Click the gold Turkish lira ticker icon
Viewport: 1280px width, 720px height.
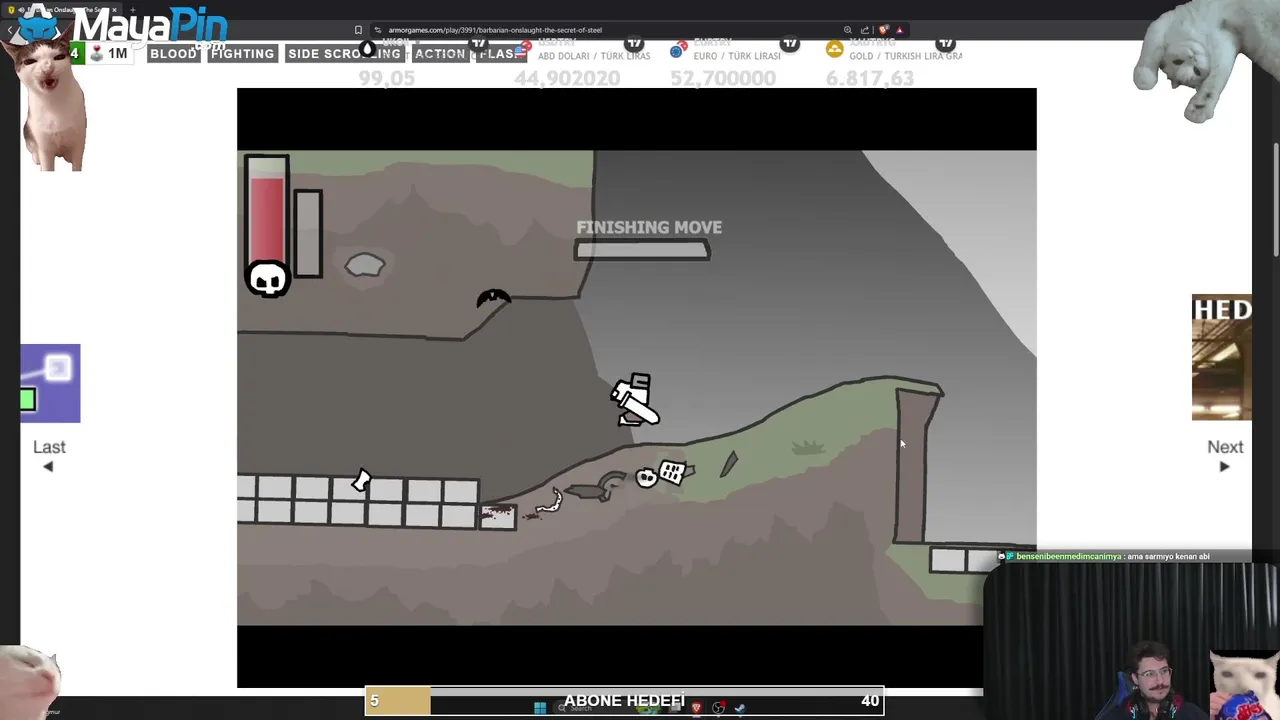click(x=834, y=49)
